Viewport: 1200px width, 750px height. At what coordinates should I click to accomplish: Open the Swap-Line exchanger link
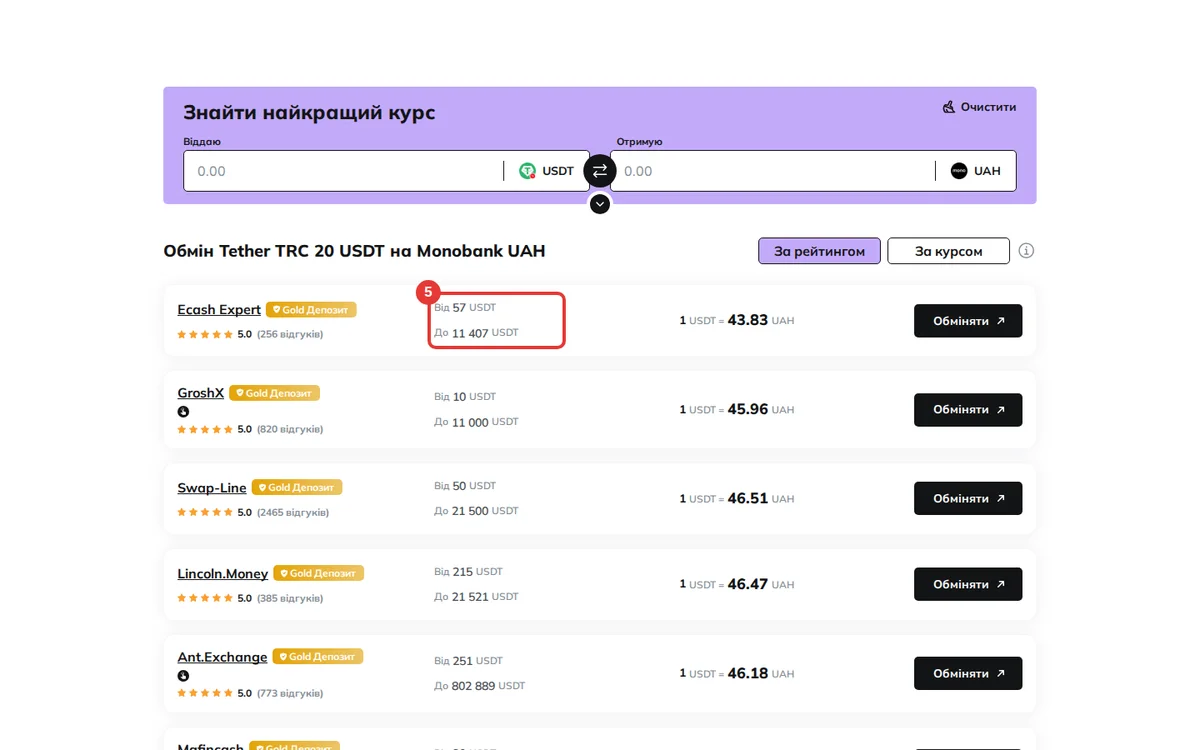tap(212, 488)
